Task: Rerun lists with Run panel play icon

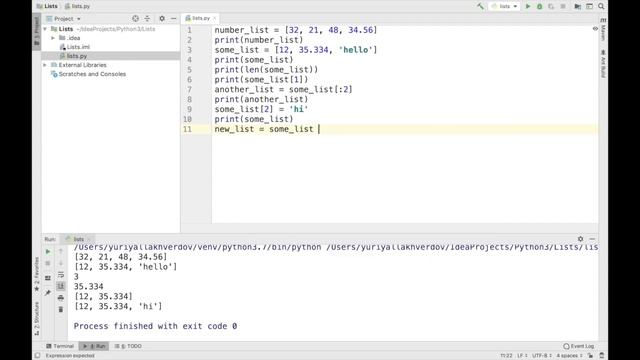Action: (48, 251)
